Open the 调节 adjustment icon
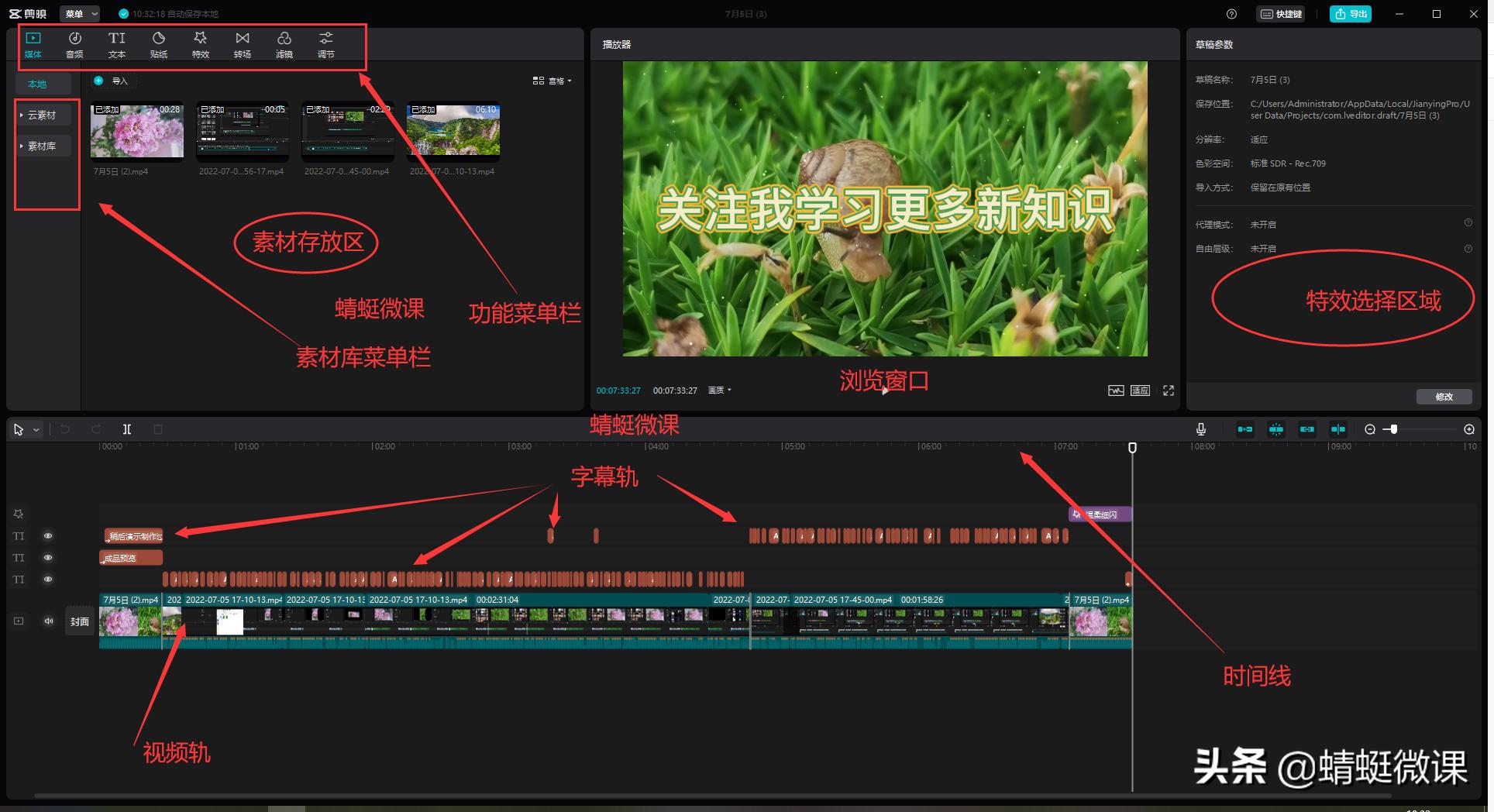 [x=325, y=43]
